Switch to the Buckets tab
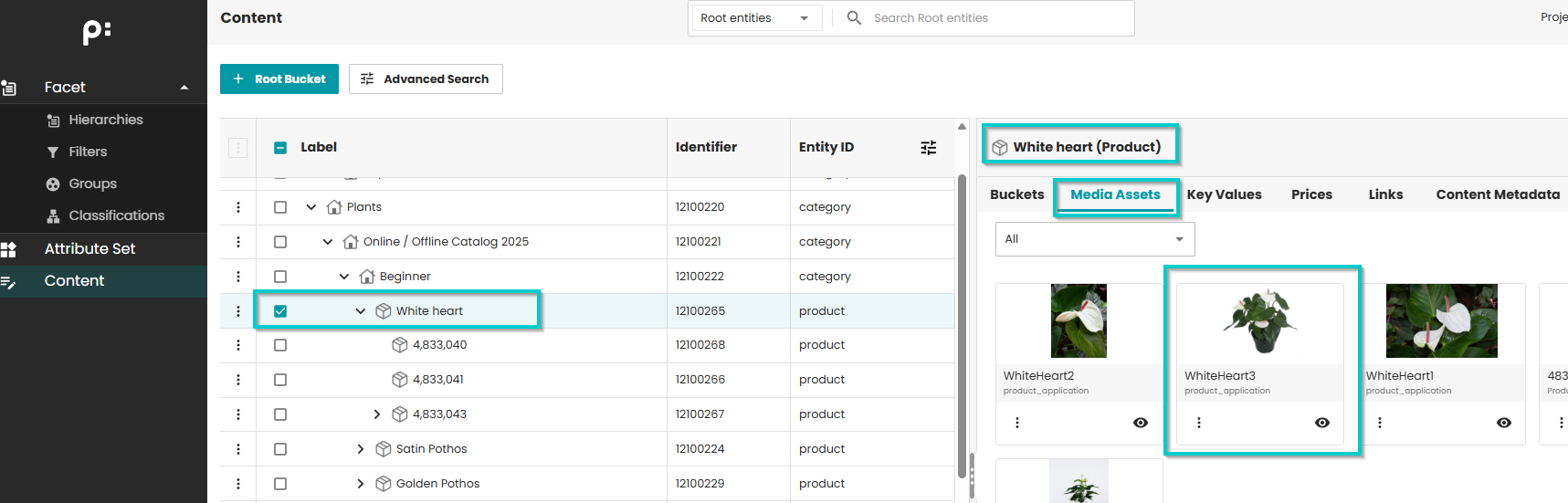Image resolution: width=1568 pixels, height=503 pixels. click(1016, 194)
